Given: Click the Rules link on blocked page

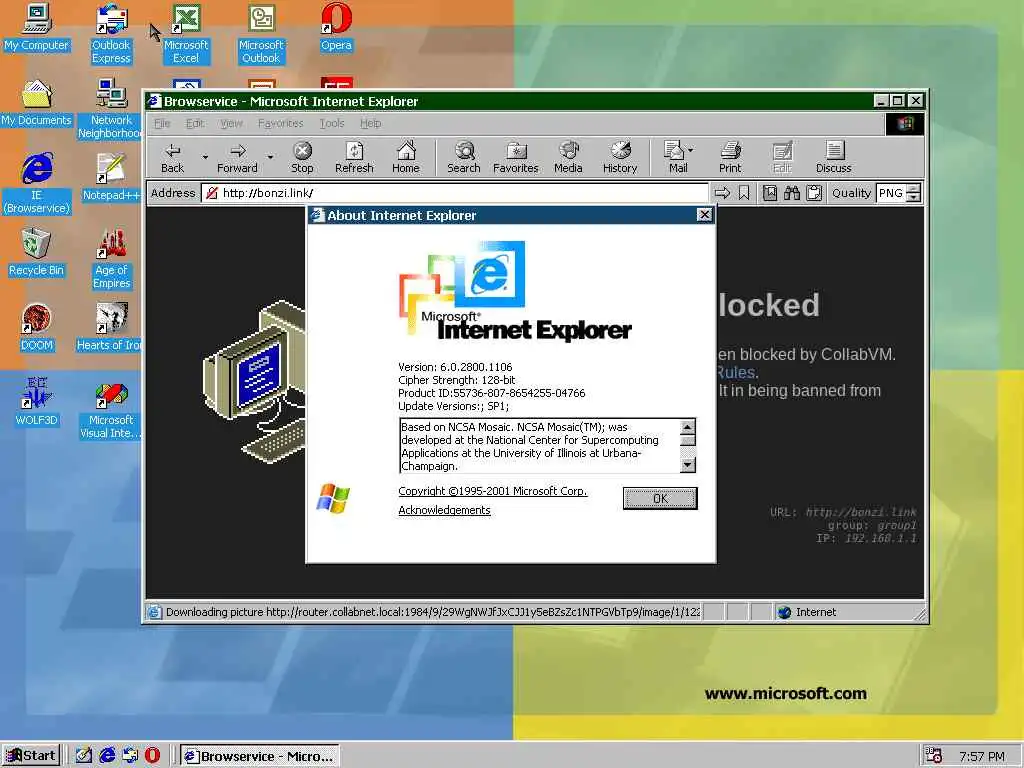Looking at the screenshot, I should pyautogui.click(x=737, y=372).
